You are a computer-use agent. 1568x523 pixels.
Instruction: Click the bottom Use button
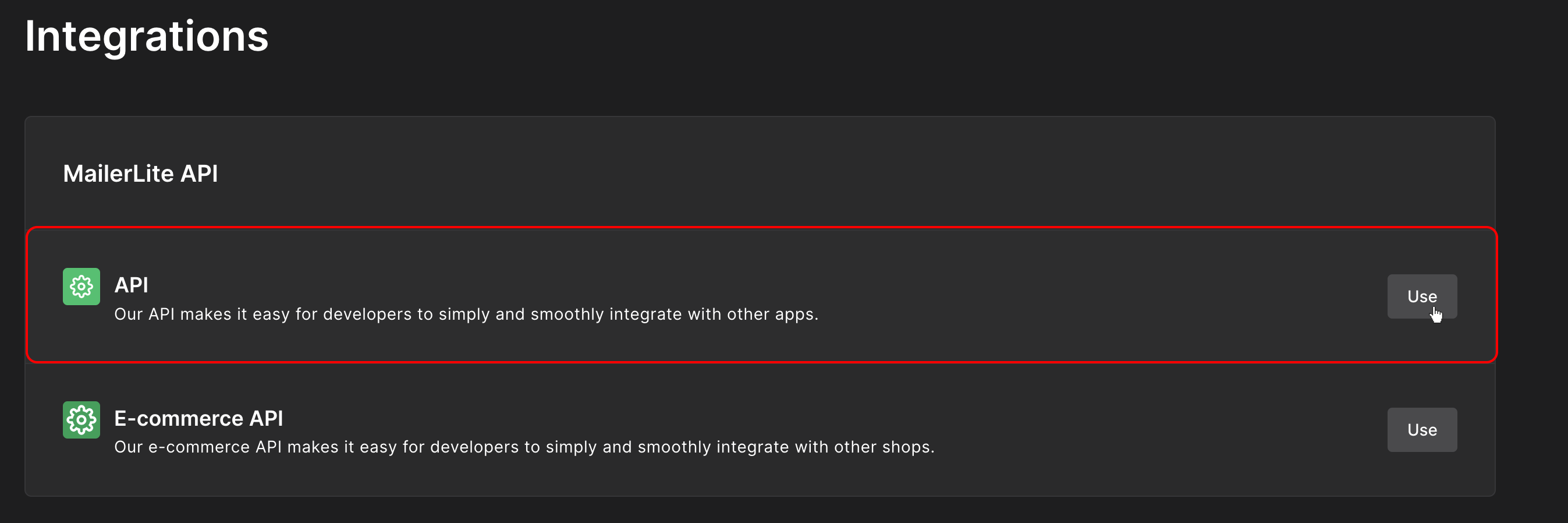coord(1422,430)
